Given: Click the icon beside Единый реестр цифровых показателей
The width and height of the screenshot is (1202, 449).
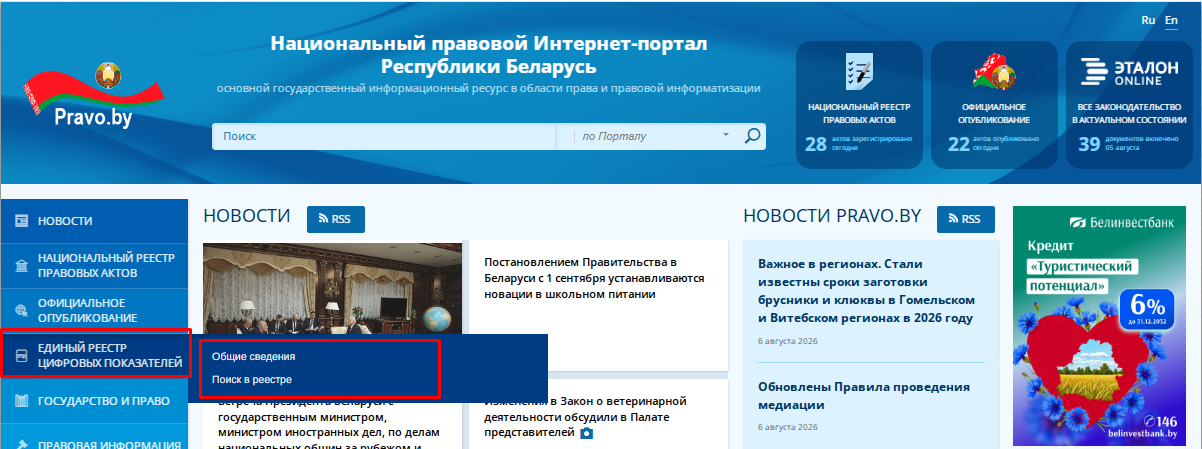Looking at the screenshot, I should [x=20, y=354].
